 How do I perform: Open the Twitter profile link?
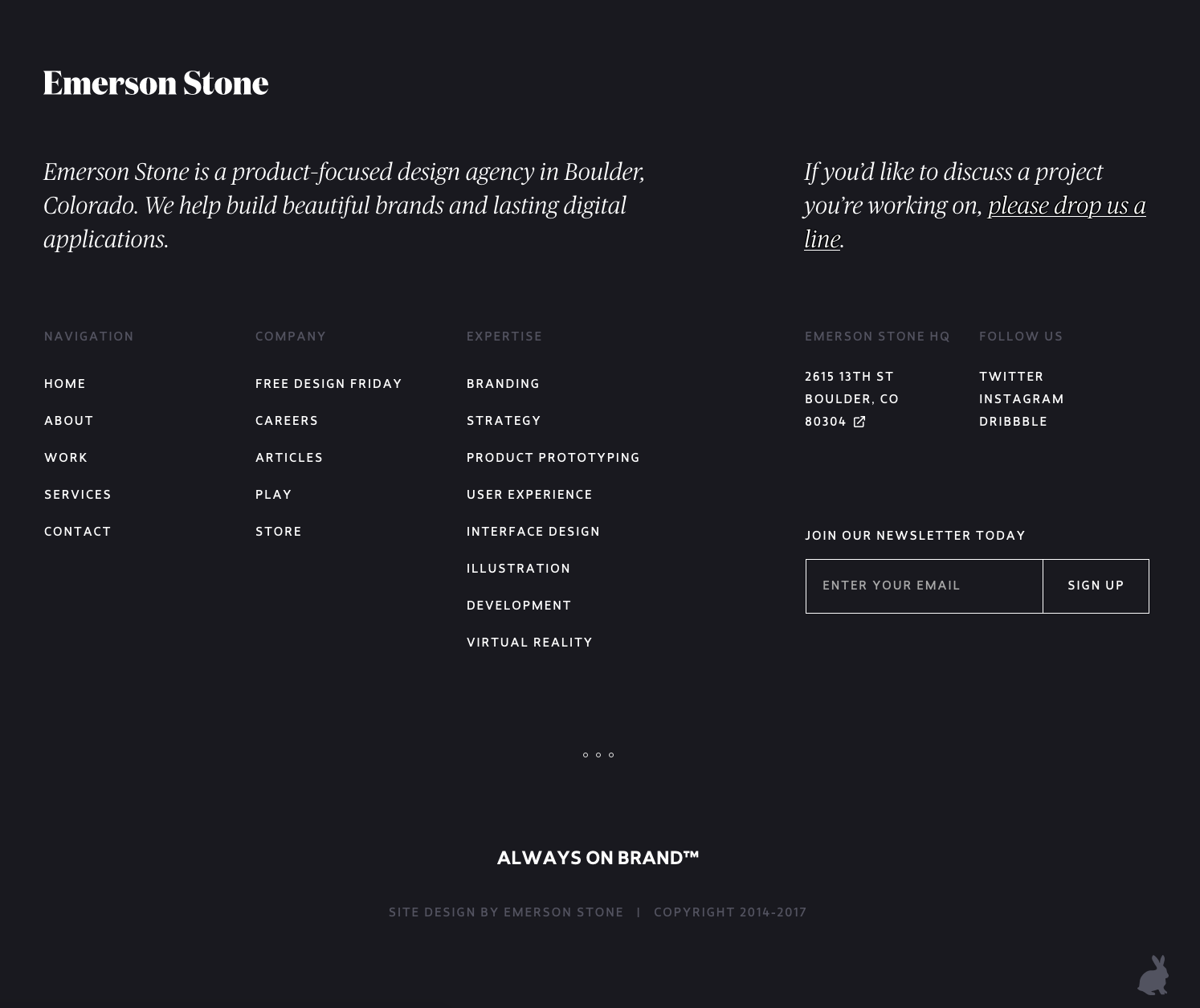[1011, 377]
